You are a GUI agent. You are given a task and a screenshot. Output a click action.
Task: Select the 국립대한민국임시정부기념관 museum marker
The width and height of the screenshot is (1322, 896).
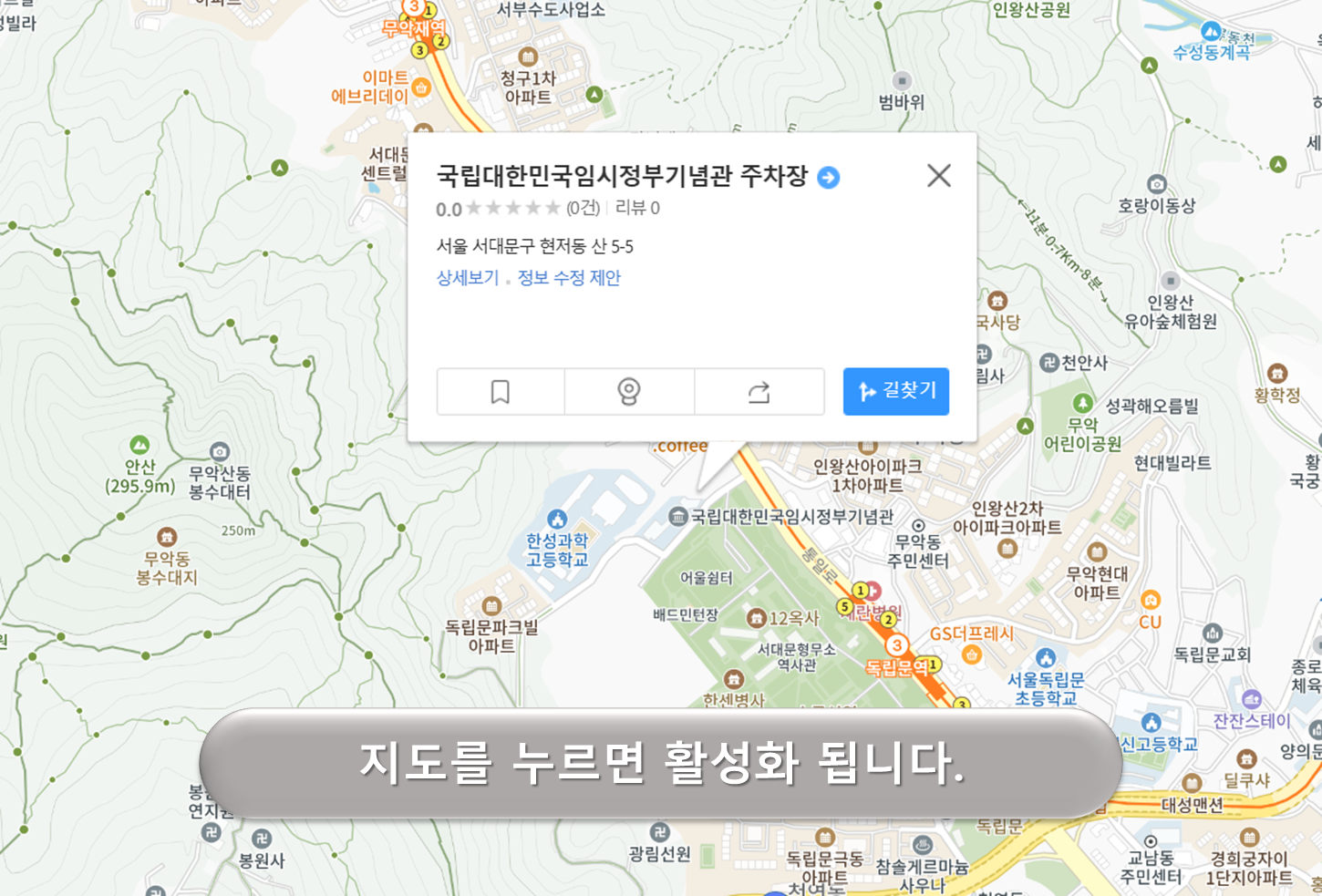point(678,515)
